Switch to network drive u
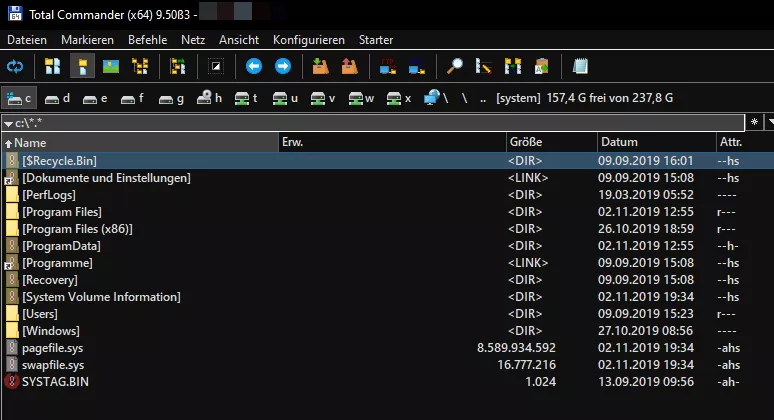Screen dimensions: 774x420 [x=285, y=98]
